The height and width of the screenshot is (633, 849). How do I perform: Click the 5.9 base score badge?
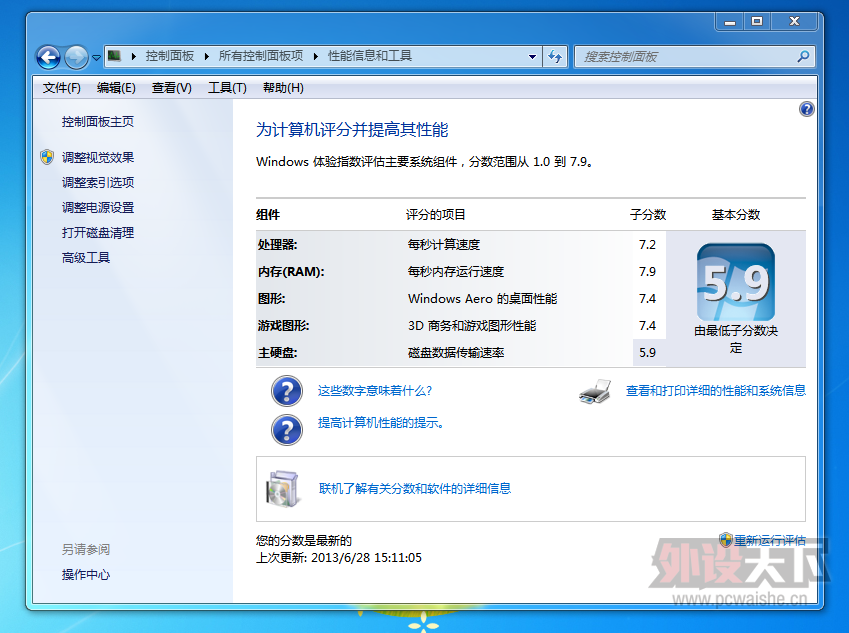click(x=735, y=282)
